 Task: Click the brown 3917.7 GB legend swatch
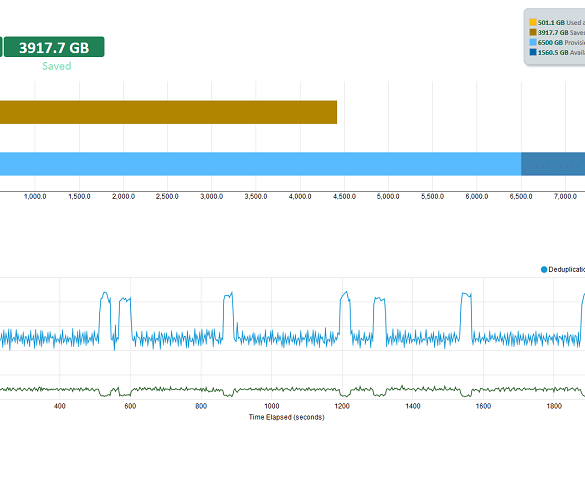pos(533,32)
